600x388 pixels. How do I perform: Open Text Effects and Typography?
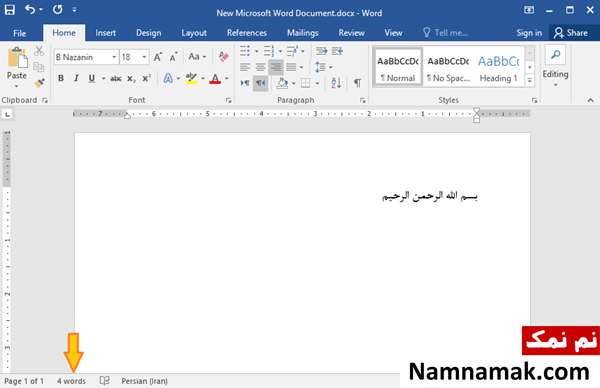168,79
